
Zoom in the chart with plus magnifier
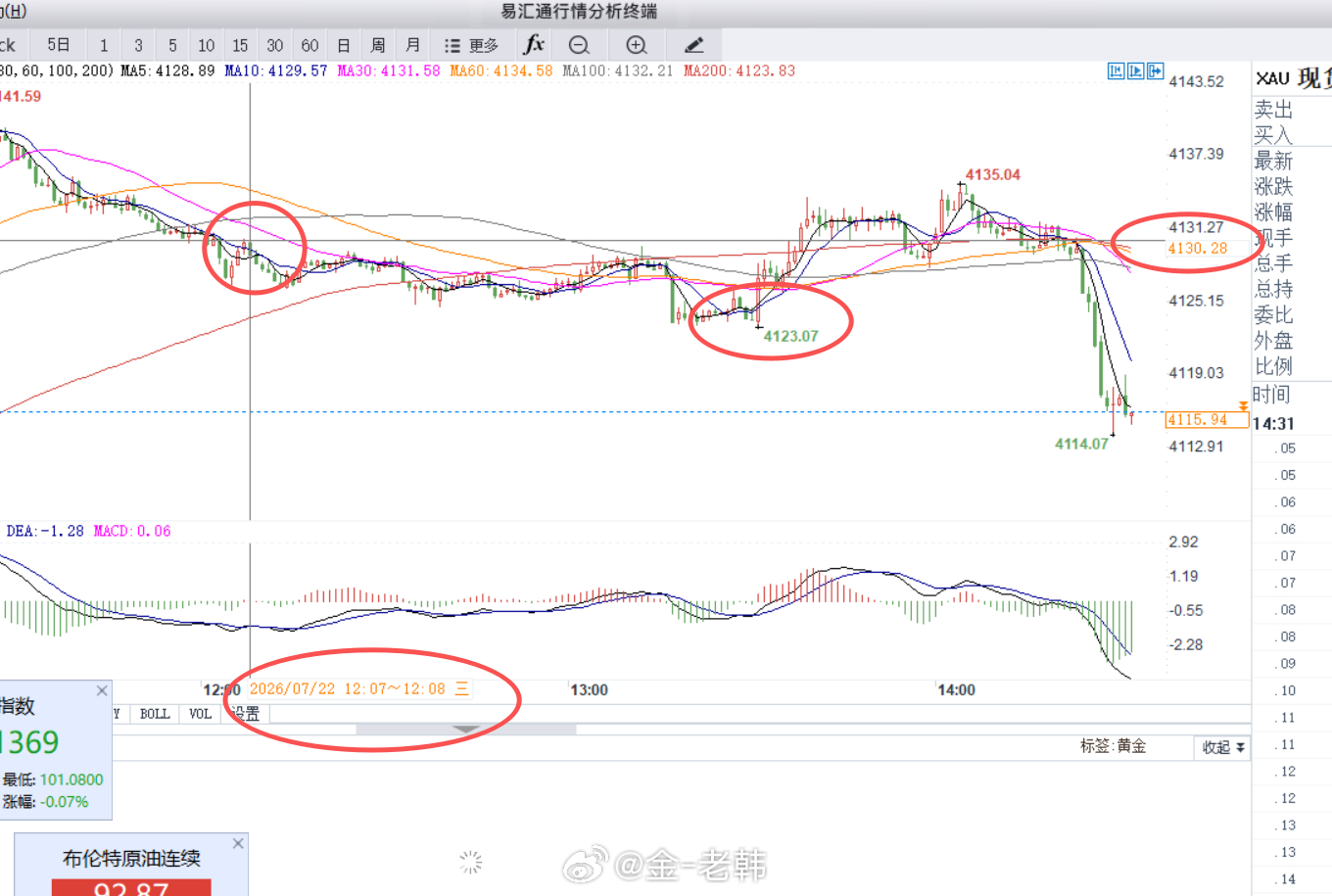pos(637,45)
